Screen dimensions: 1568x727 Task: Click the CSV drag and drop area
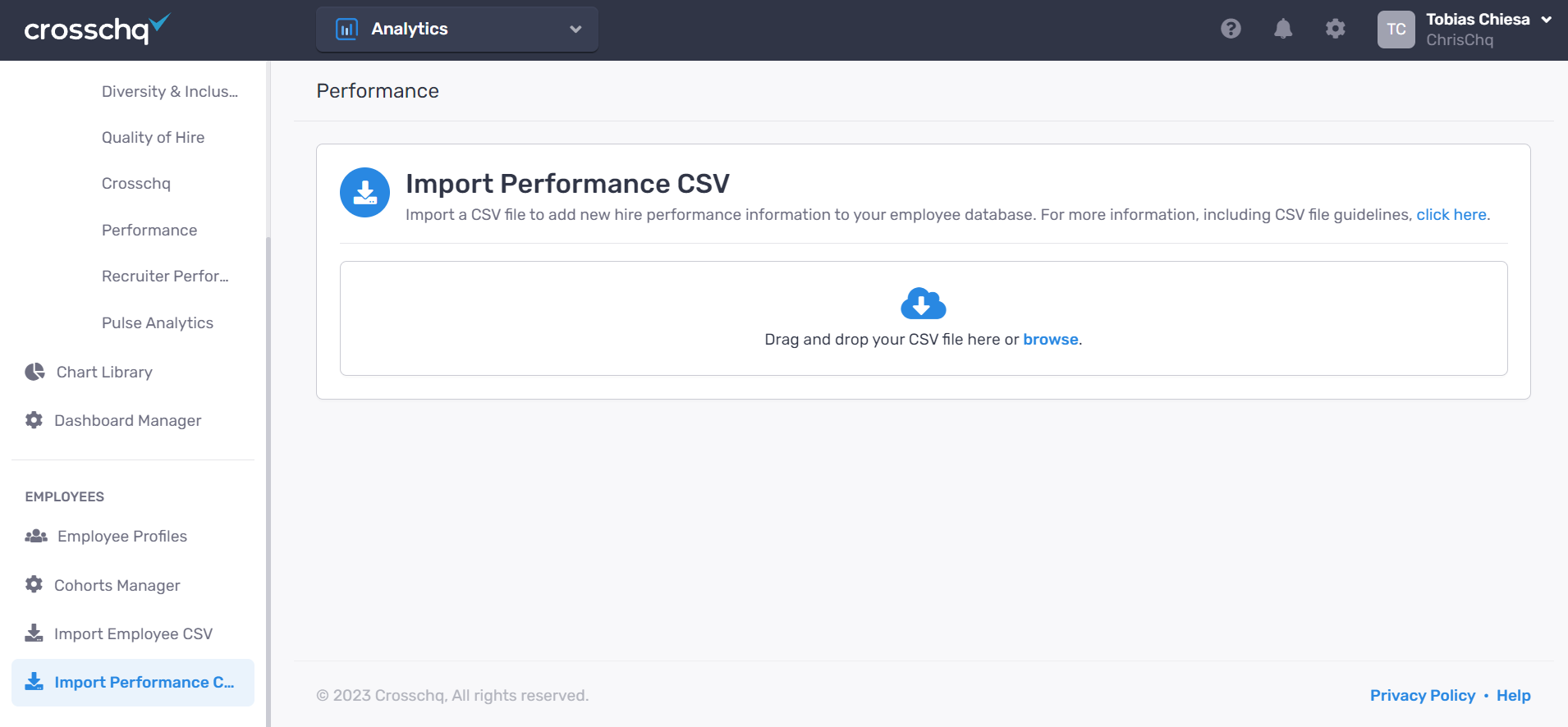[x=924, y=318]
